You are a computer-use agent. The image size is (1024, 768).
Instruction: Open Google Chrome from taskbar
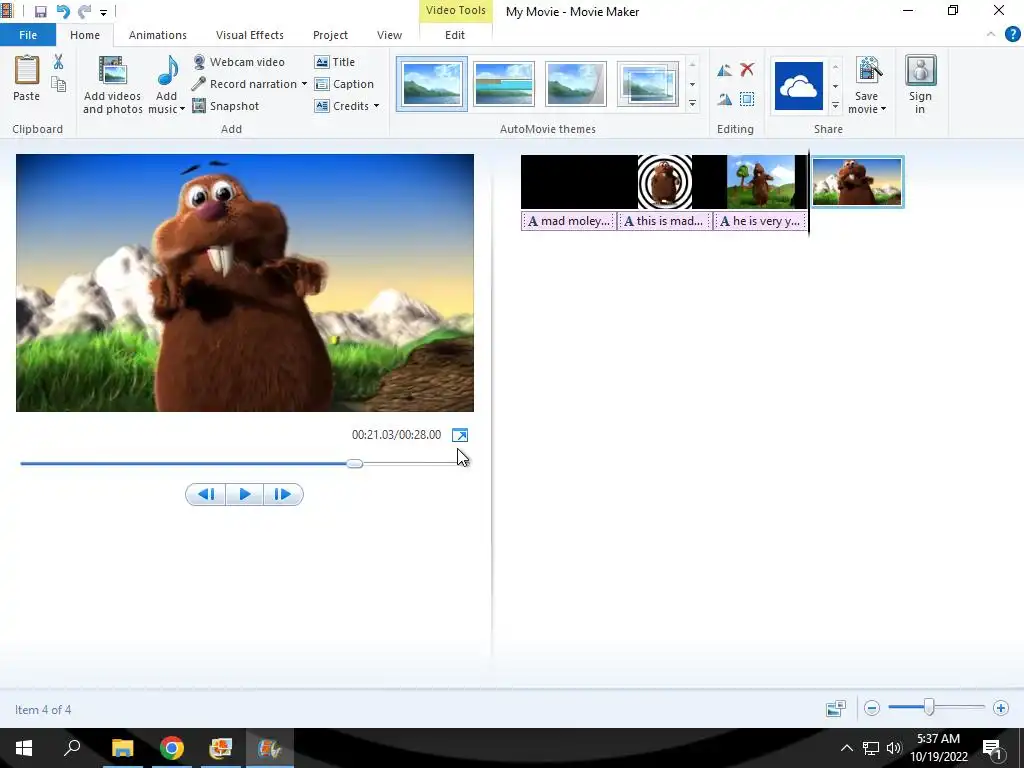coord(172,748)
